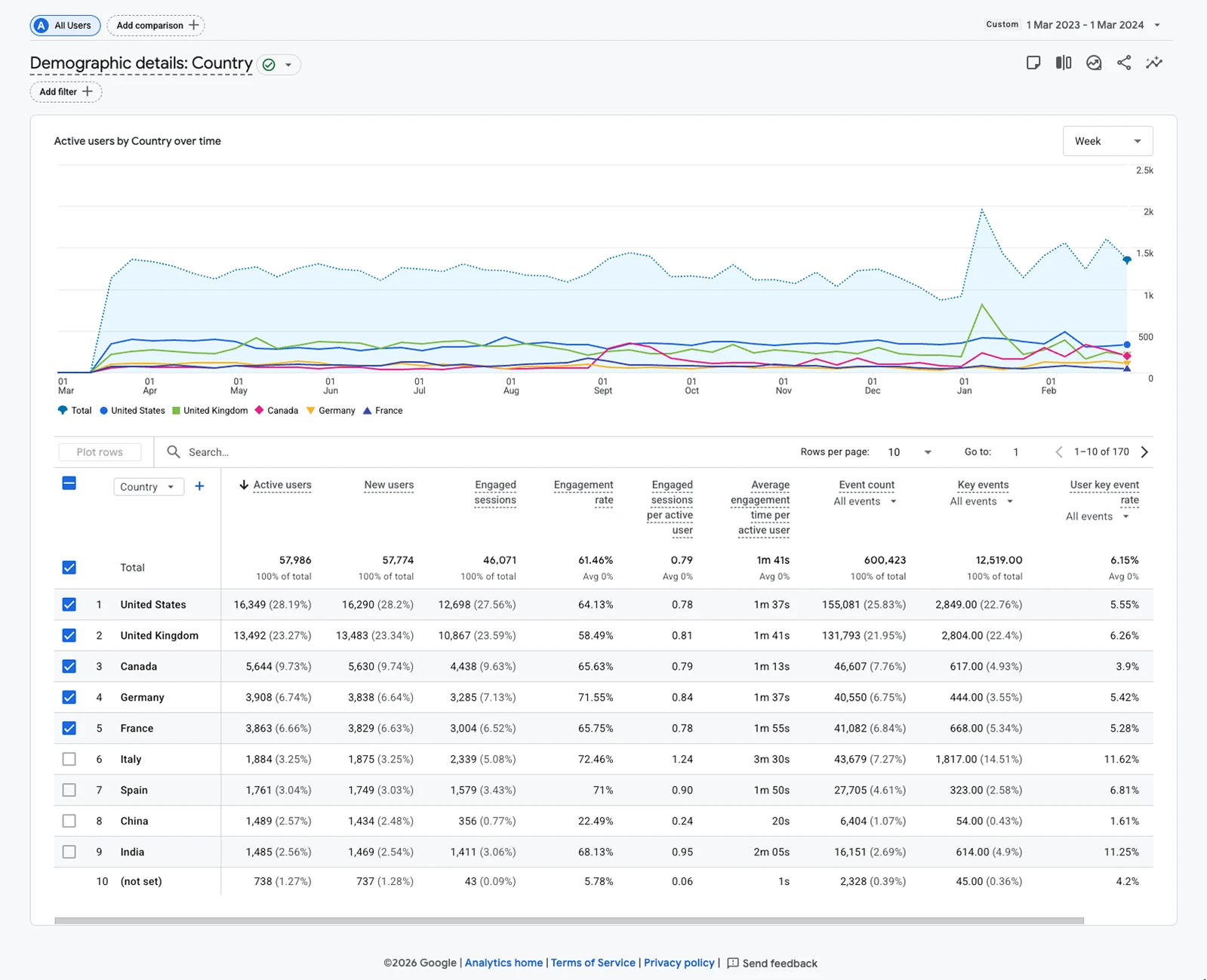The image size is (1207, 980).
Task: Click the Add filter button
Action: coord(66,91)
